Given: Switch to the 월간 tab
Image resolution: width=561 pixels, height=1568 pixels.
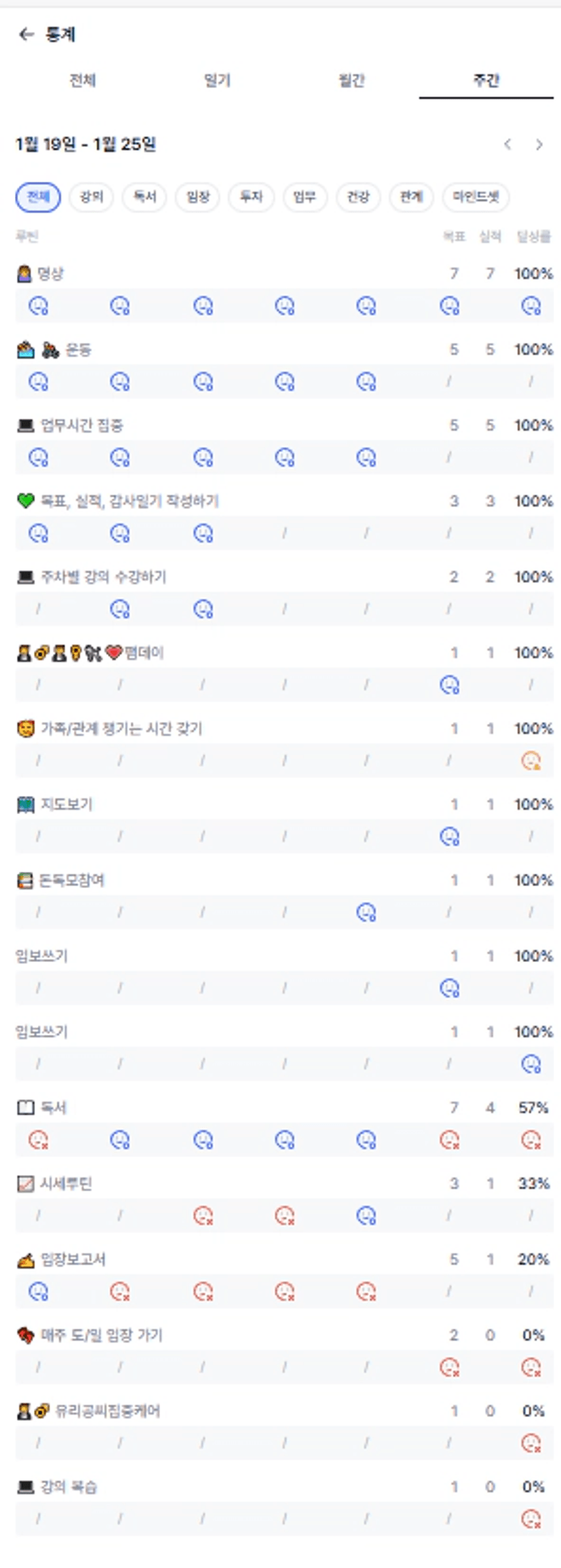Looking at the screenshot, I should pyautogui.click(x=351, y=81).
